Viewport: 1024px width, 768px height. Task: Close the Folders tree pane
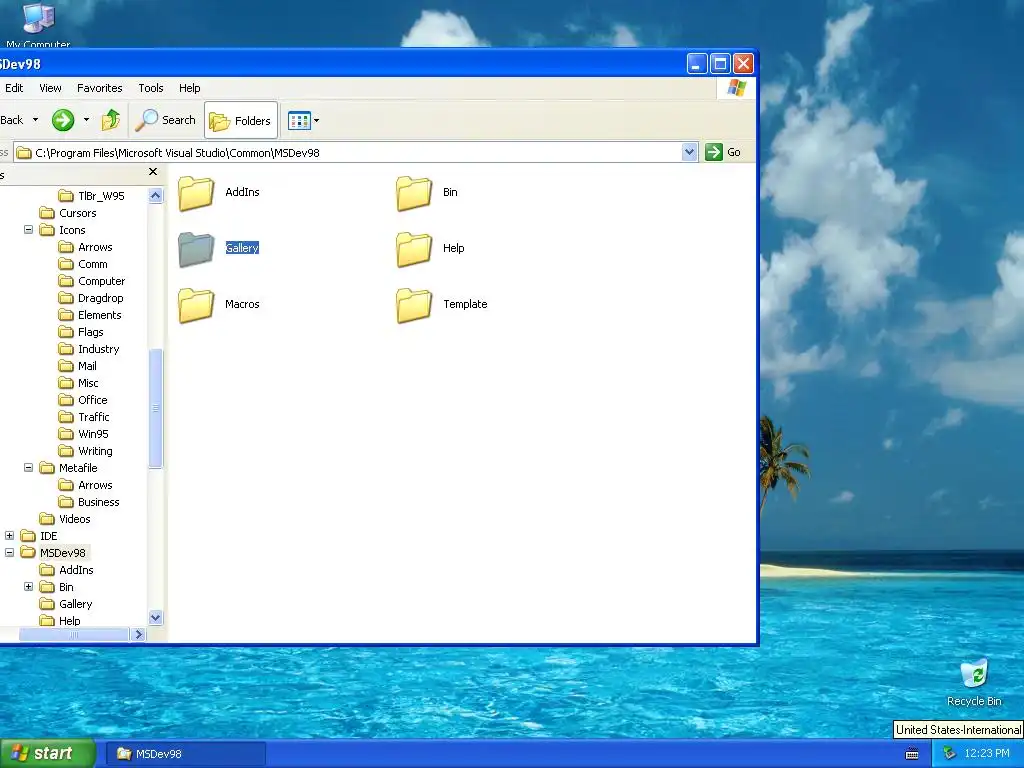point(153,172)
